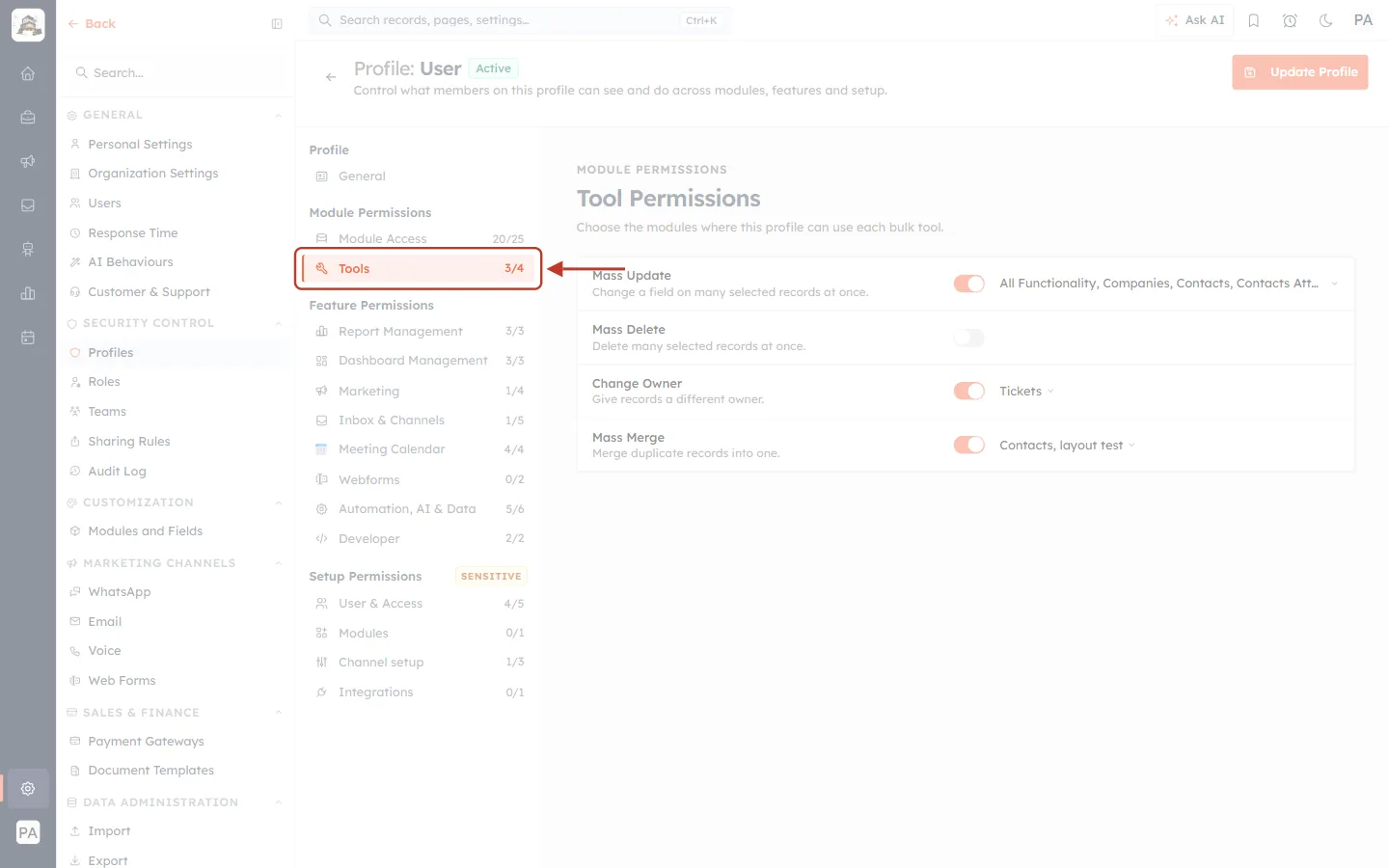Open the settings gear in left rail
The height and width of the screenshot is (868, 1389).
[28, 788]
